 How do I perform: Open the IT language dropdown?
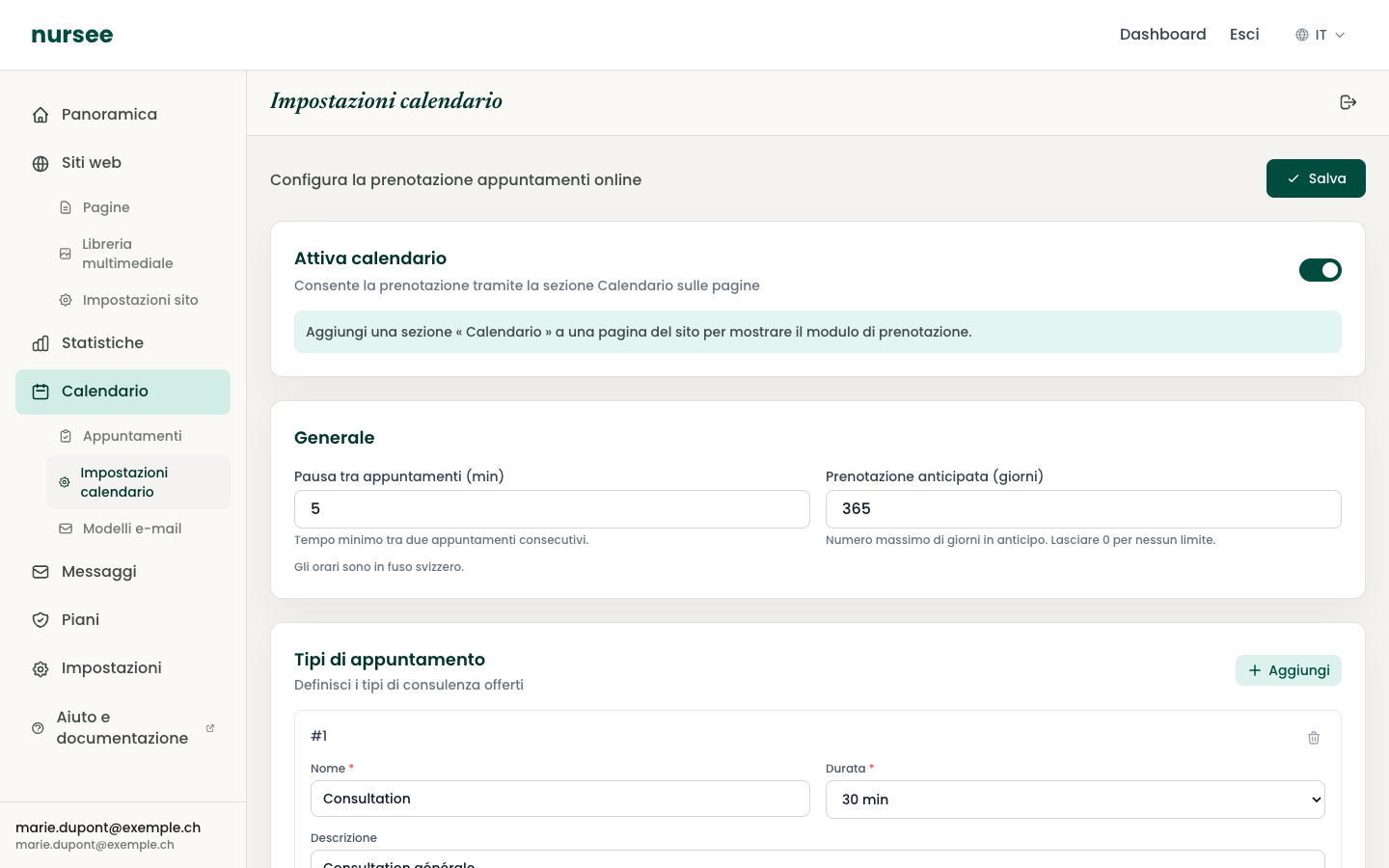tap(1320, 35)
